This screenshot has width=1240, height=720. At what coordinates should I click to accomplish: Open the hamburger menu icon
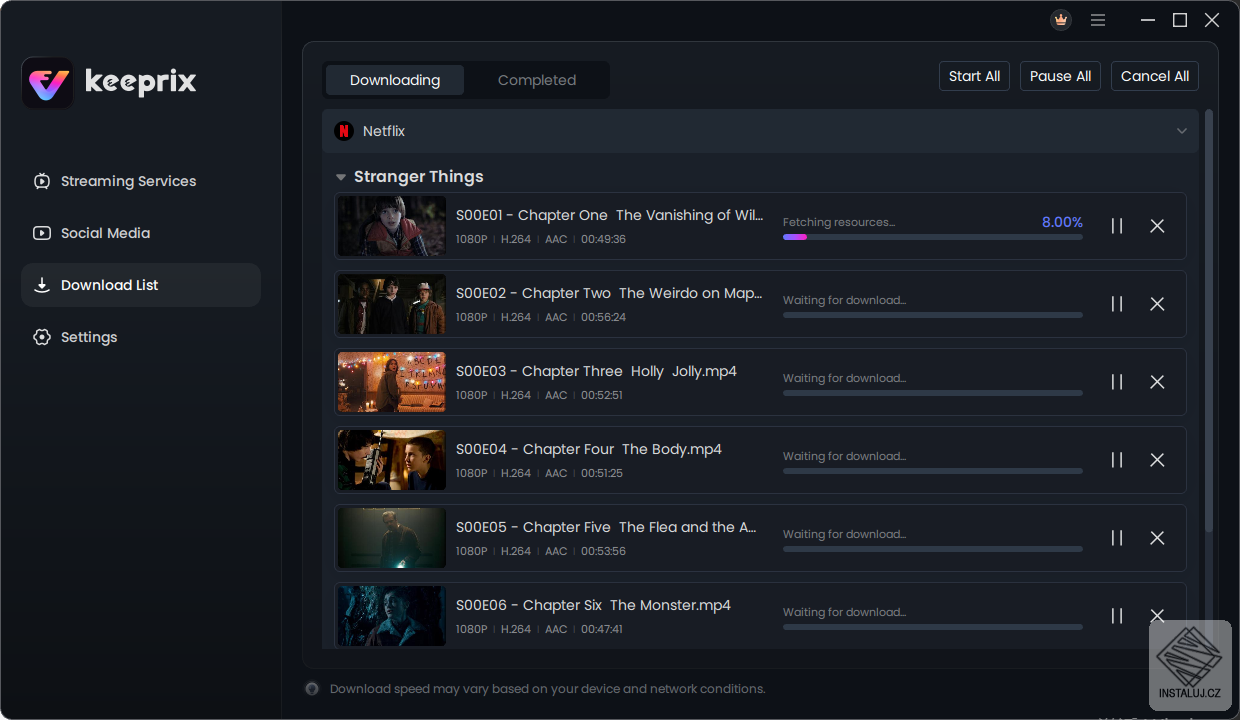pos(1098,20)
